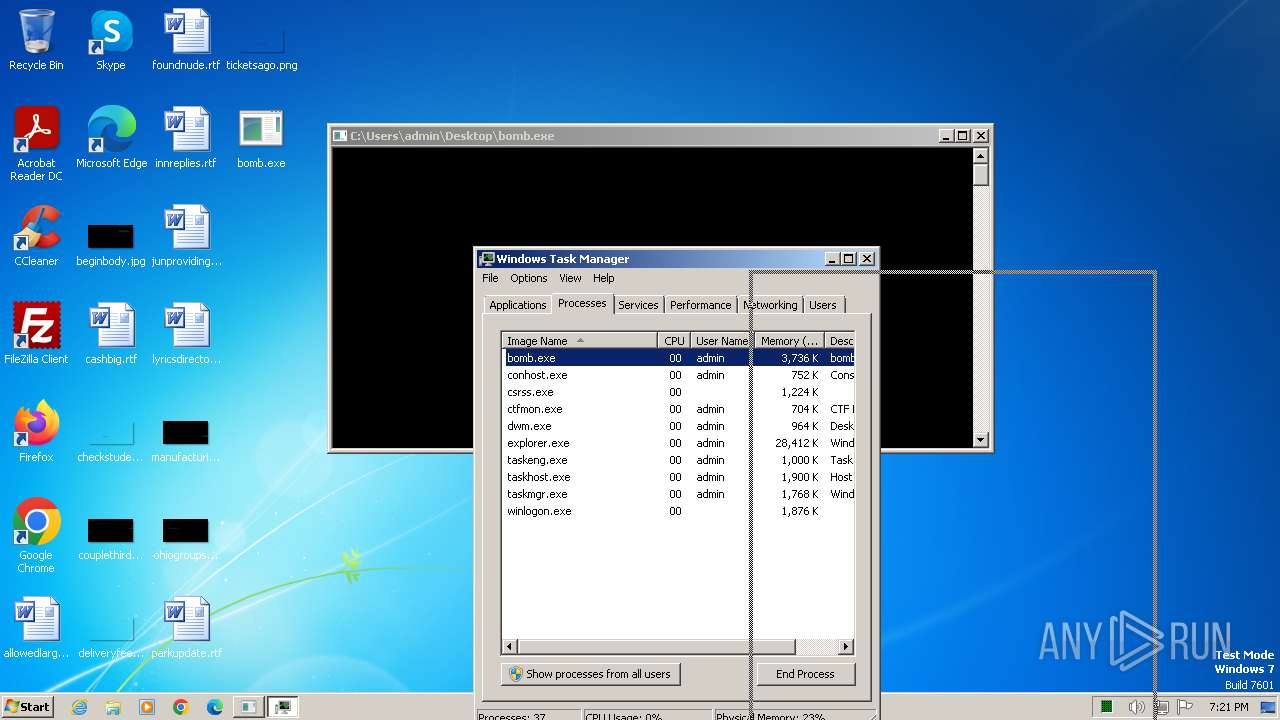Open Chrome from the taskbar
This screenshot has height=720, width=1280.
coord(181,707)
